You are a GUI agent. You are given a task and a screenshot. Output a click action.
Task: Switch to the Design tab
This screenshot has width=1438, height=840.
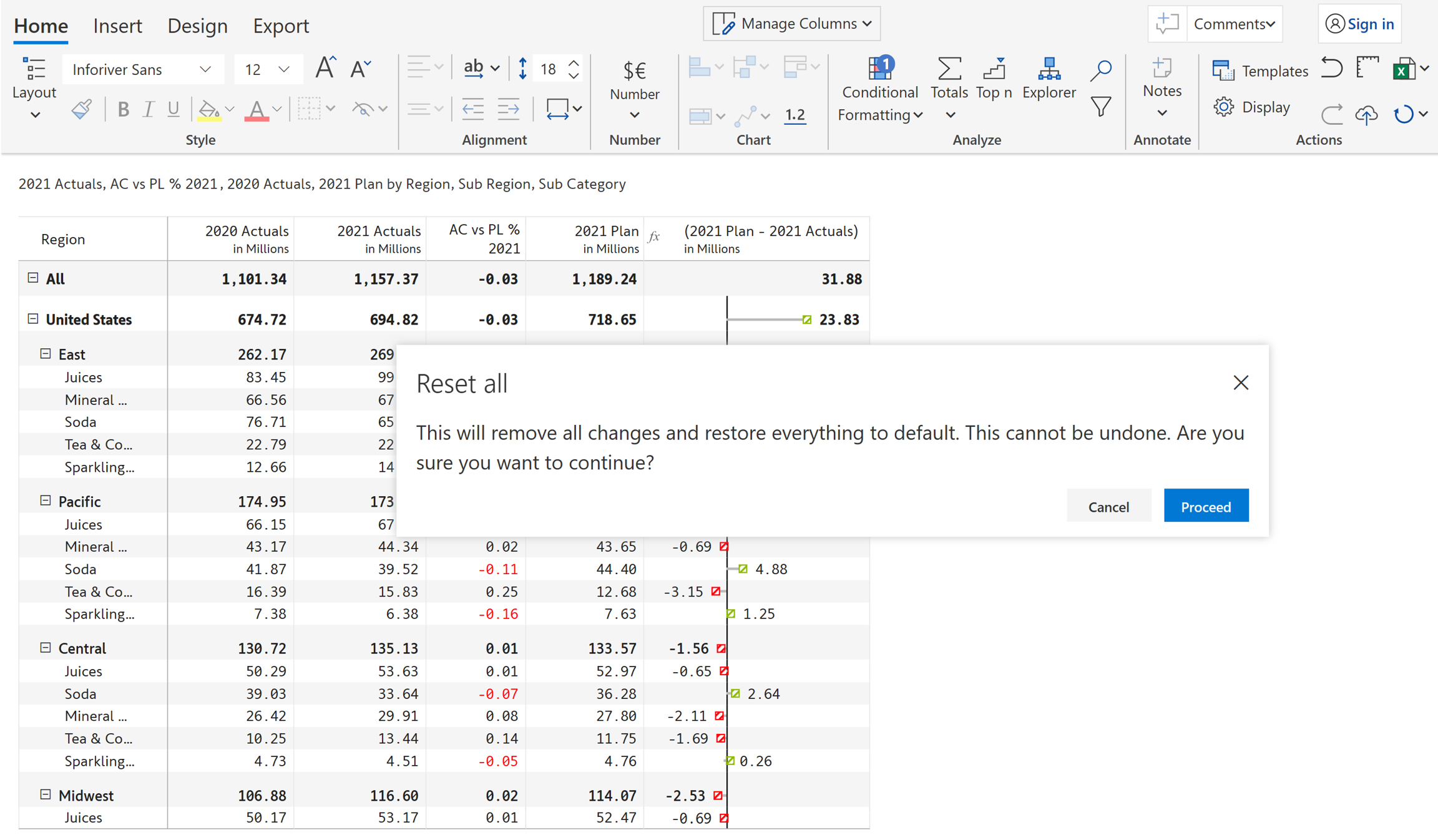[197, 26]
